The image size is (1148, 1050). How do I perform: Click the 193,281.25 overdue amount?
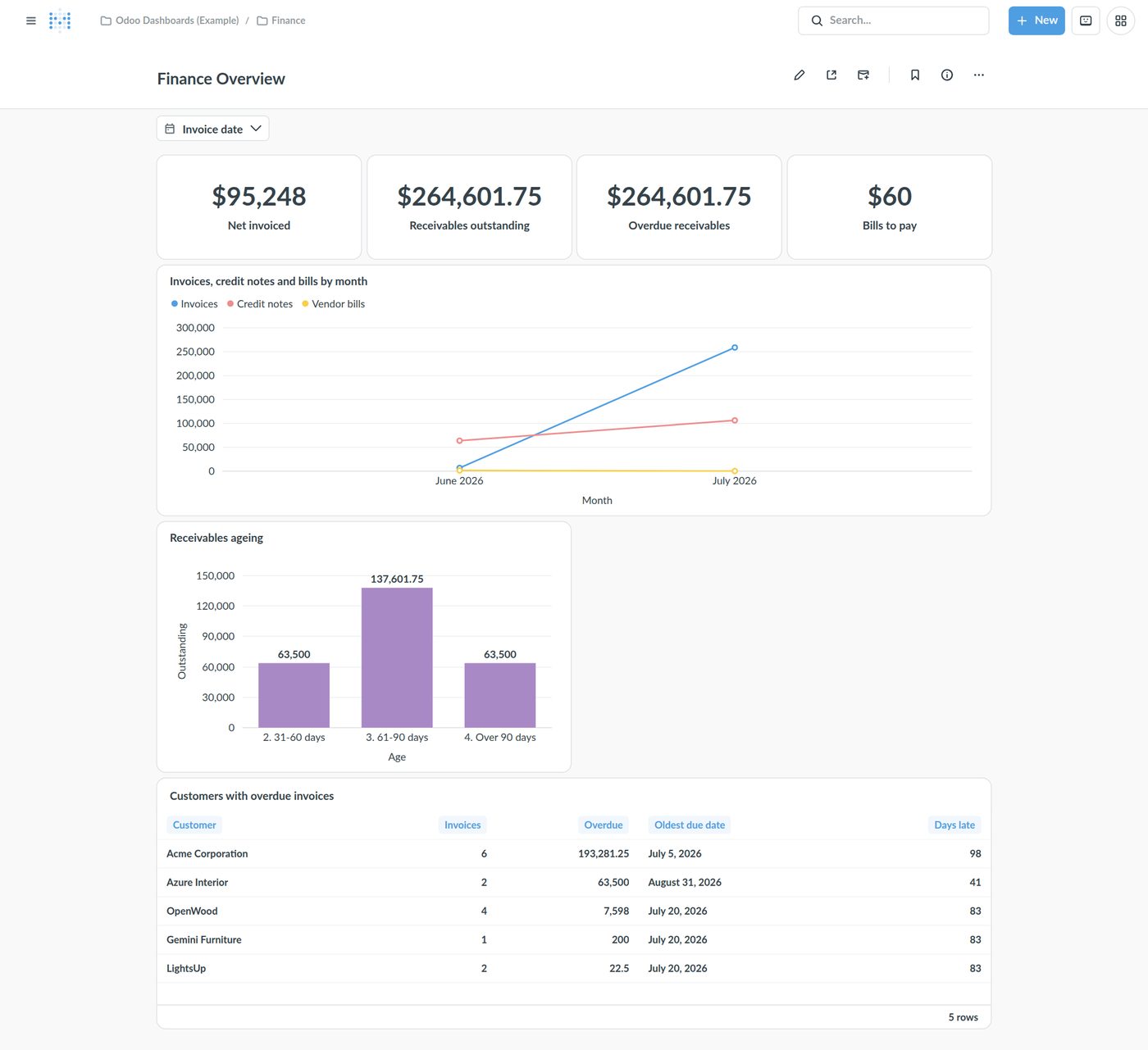[604, 854]
